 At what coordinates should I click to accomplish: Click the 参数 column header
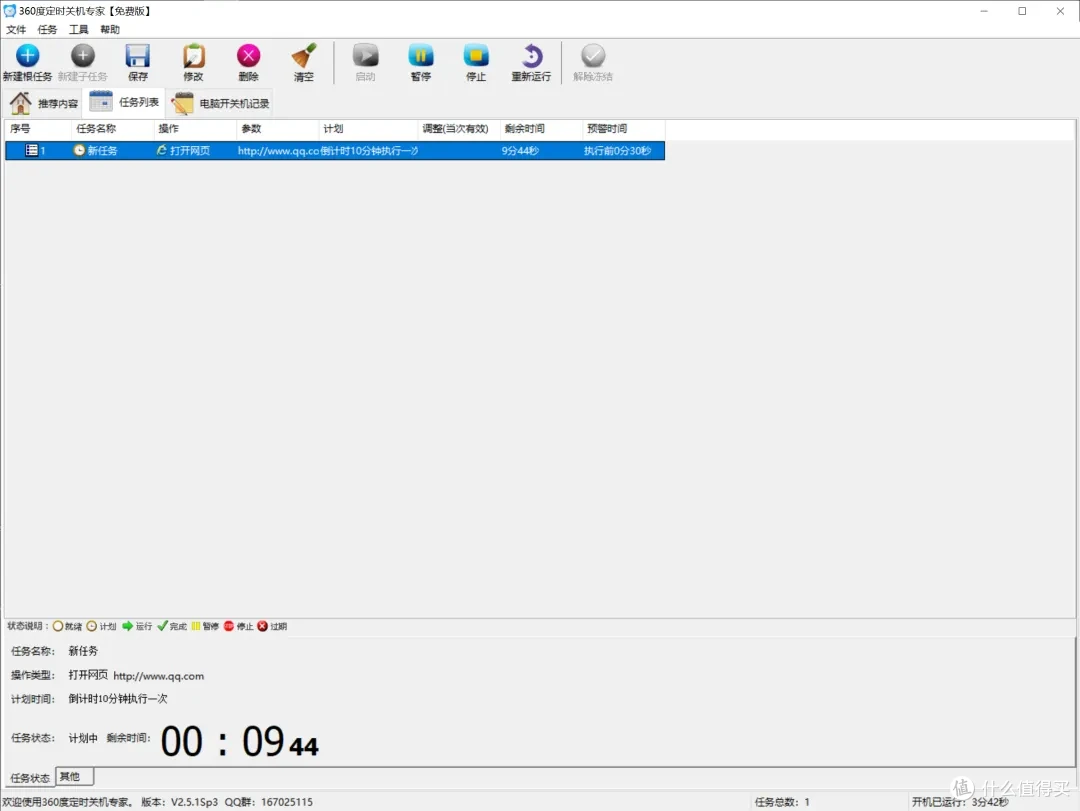(278, 129)
